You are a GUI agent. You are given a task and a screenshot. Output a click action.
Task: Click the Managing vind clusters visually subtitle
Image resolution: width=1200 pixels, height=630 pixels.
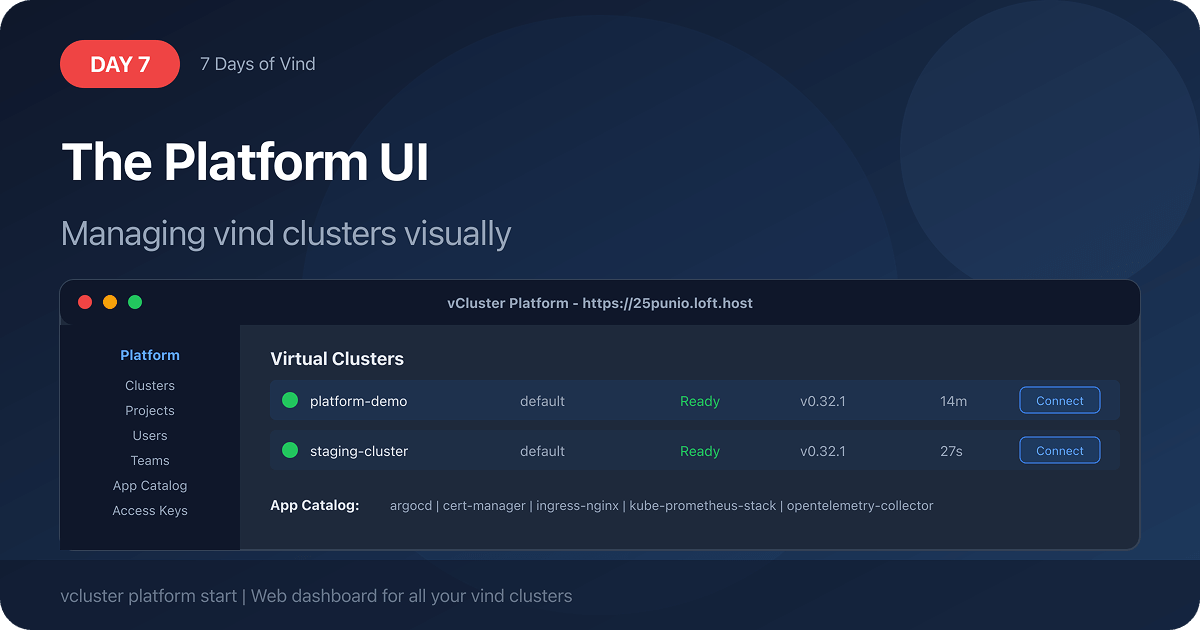(286, 234)
